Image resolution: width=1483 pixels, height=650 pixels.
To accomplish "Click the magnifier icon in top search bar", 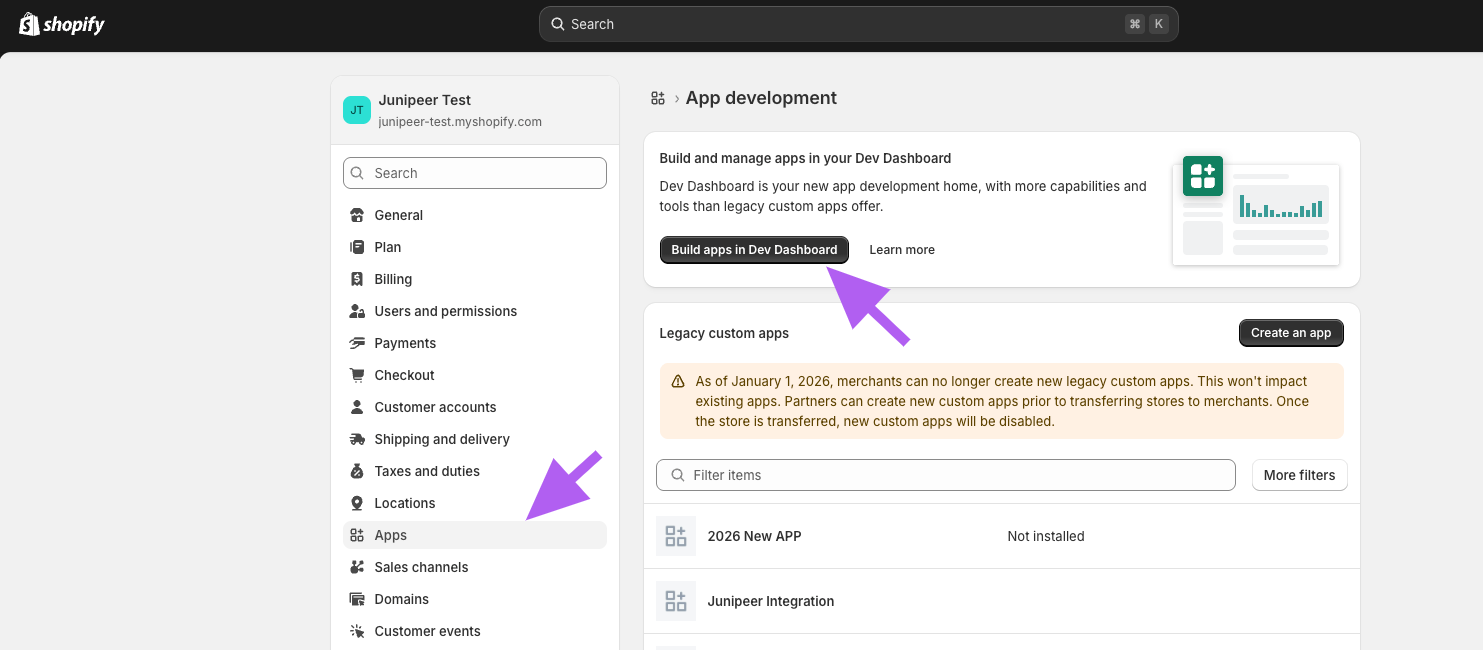I will click(558, 24).
